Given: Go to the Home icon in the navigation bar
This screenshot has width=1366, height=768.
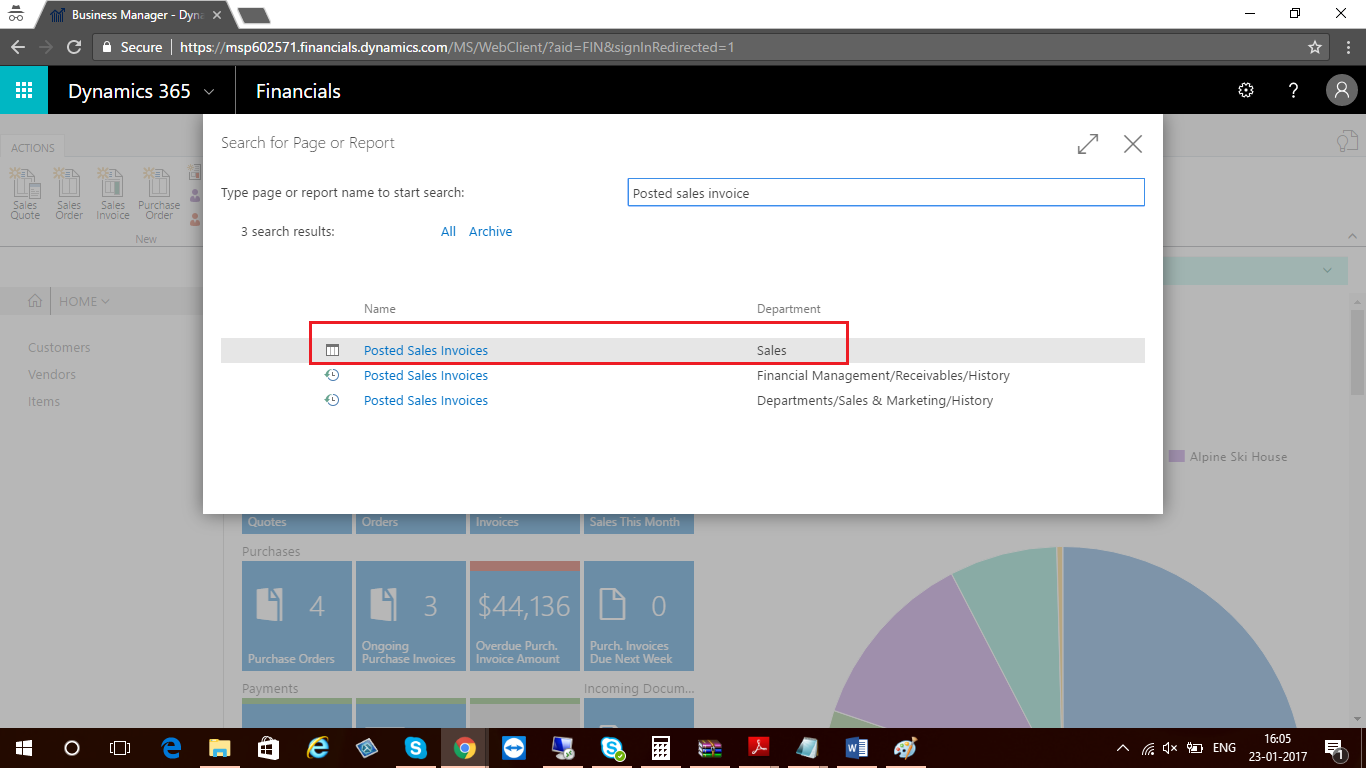Looking at the screenshot, I should click(35, 301).
